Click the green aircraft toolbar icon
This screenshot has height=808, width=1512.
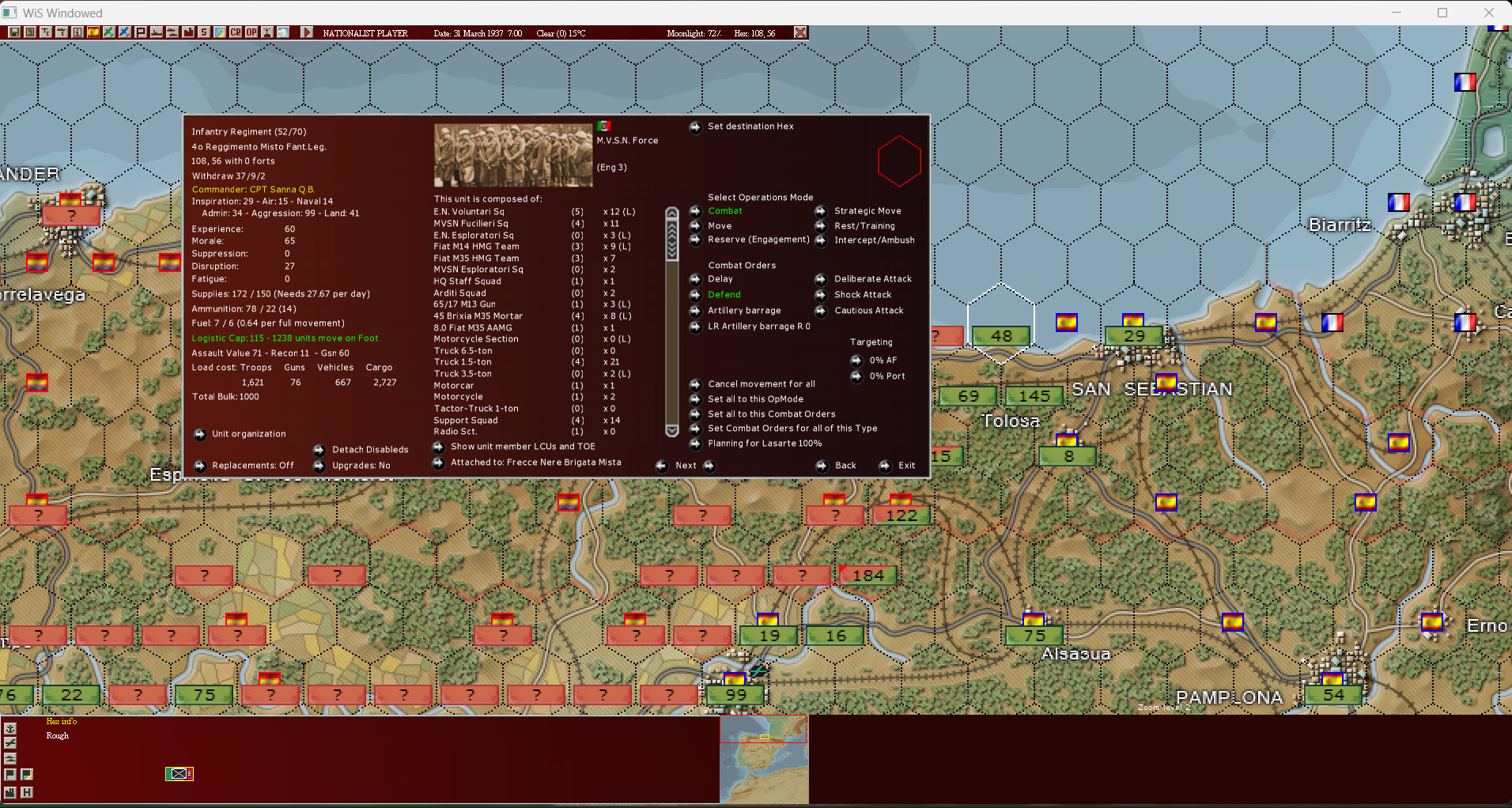(109, 32)
